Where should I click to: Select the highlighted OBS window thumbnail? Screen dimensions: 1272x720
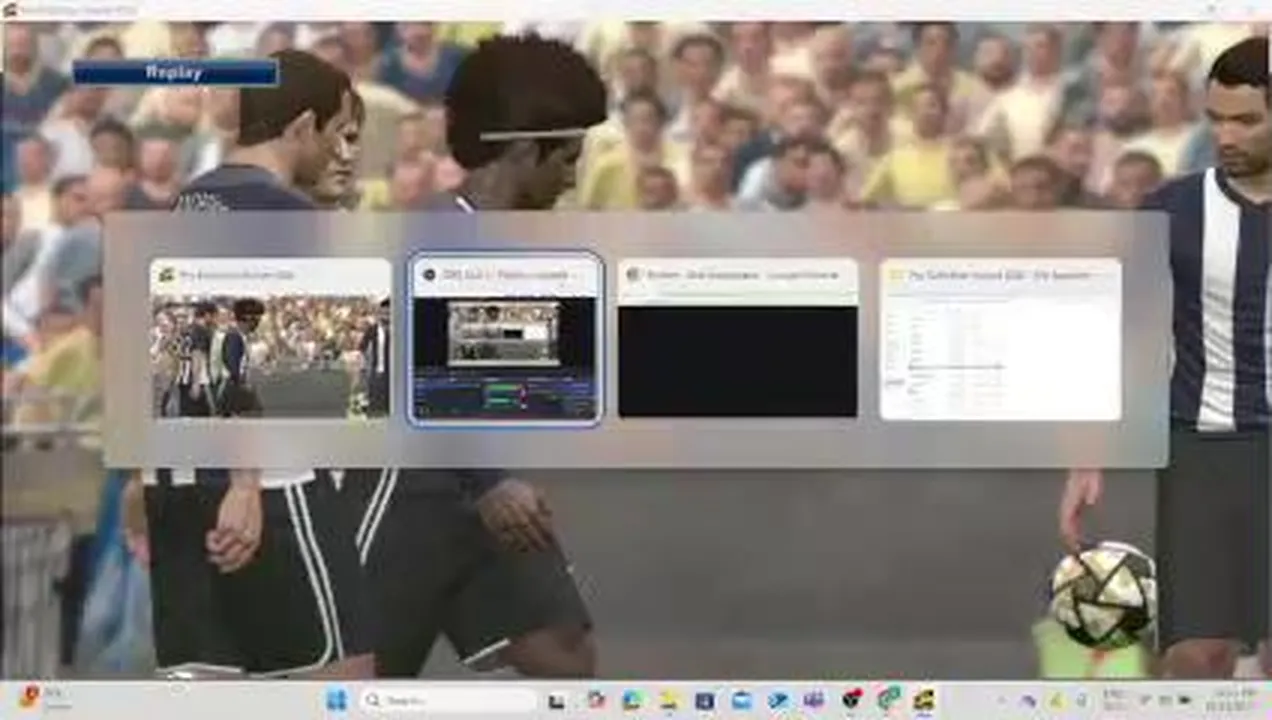click(505, 338)
